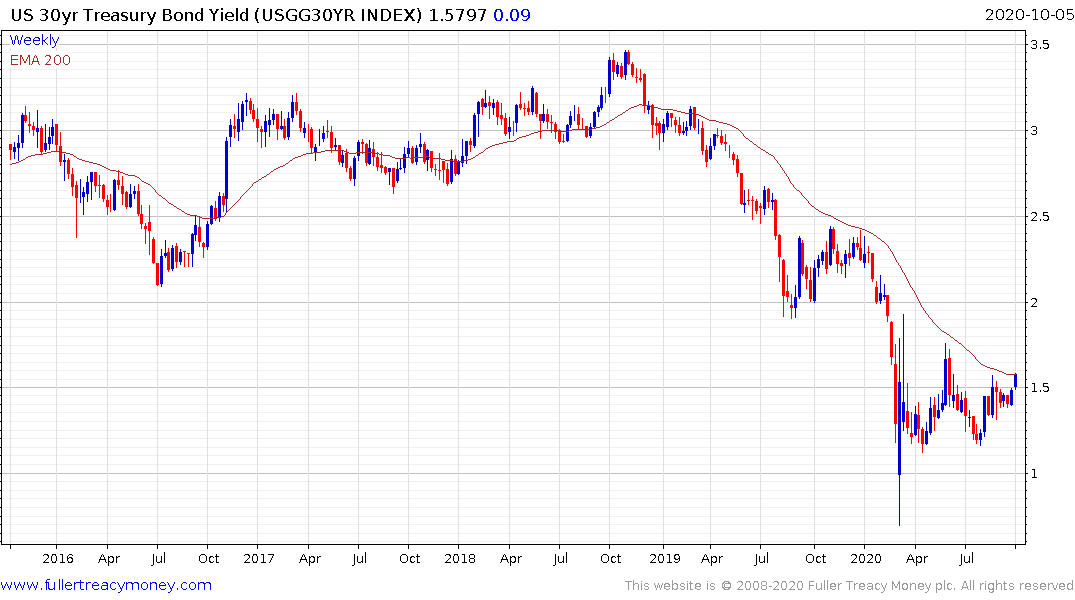Click the 2 y-axis label
The height and width of the screenshot is (600, 1075).
point(1035,302)
